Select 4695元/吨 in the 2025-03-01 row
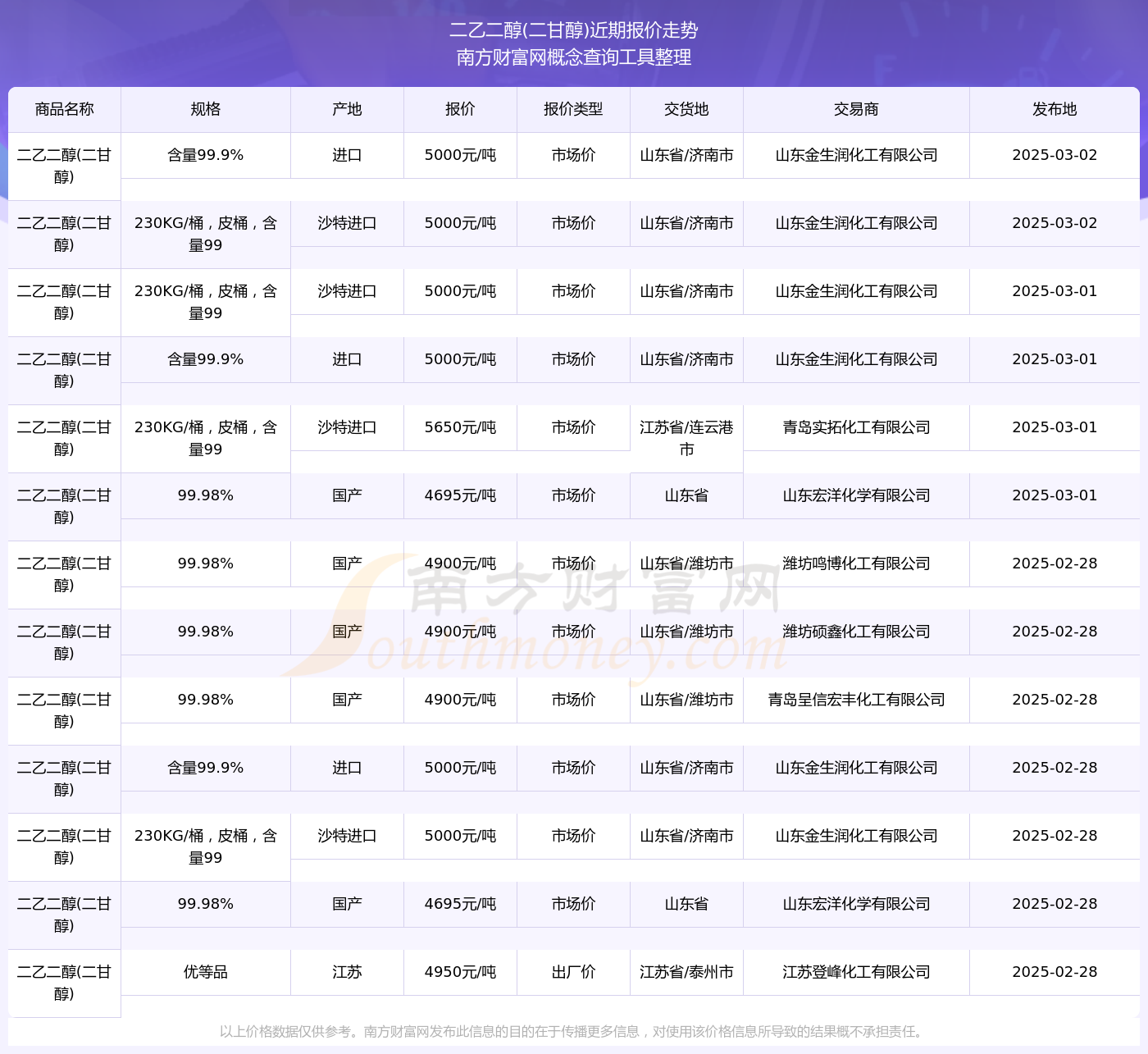1148x1054 pixels. [x=460, y=495]
